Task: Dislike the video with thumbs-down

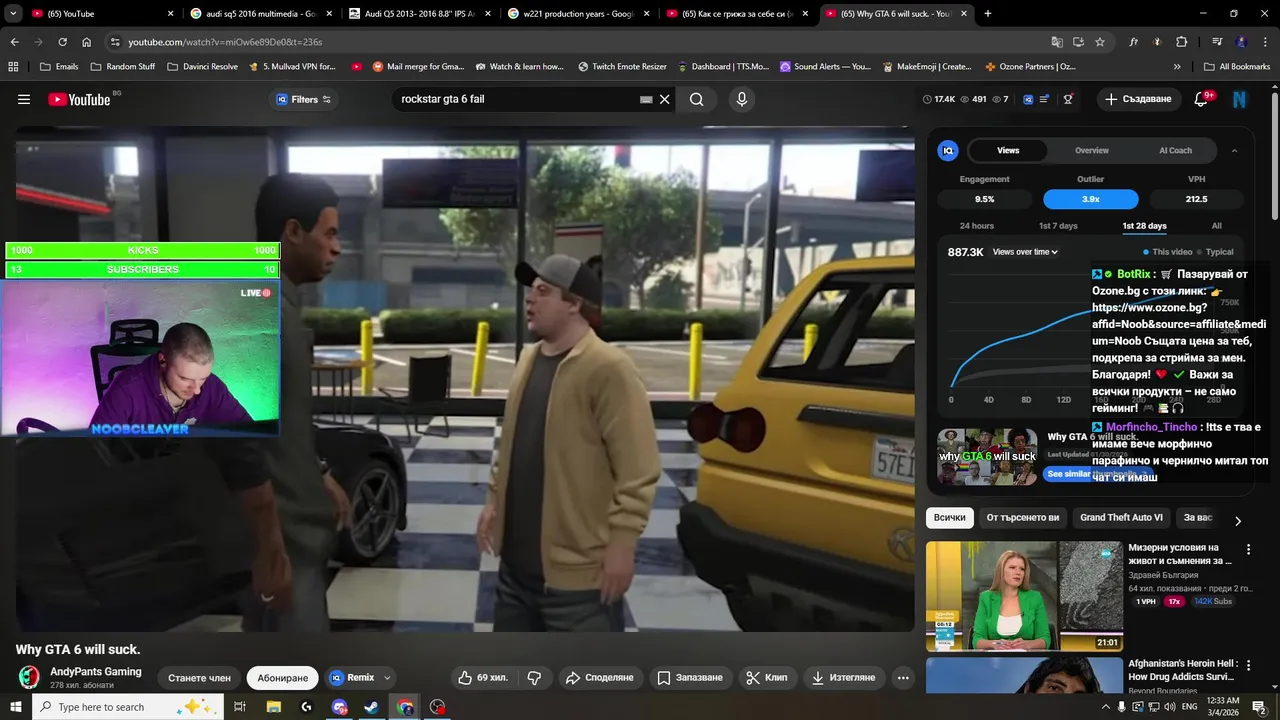Action: pos(534,677)
